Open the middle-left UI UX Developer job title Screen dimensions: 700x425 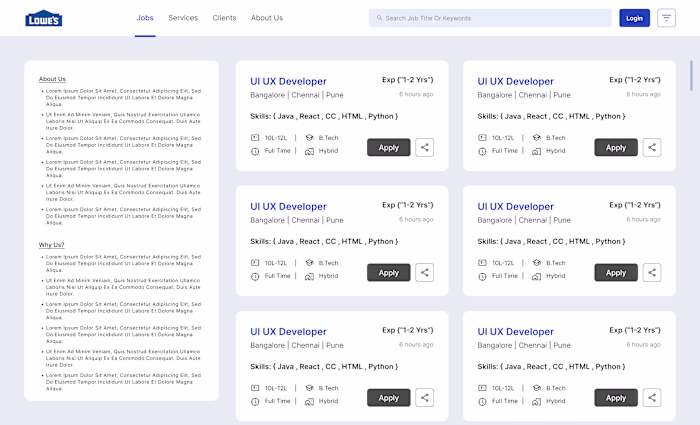point(288,206)
